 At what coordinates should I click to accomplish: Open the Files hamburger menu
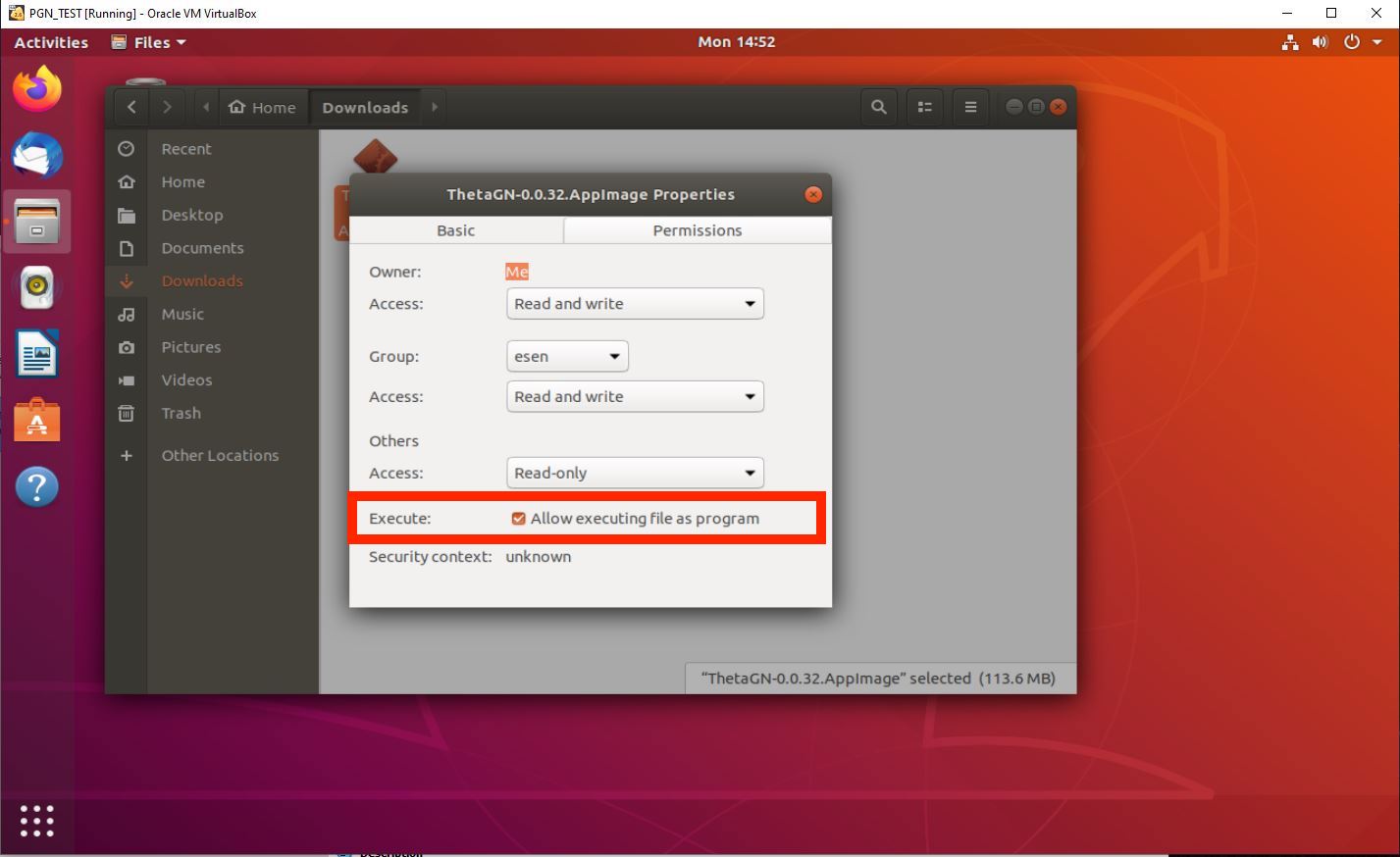(970, 107)
